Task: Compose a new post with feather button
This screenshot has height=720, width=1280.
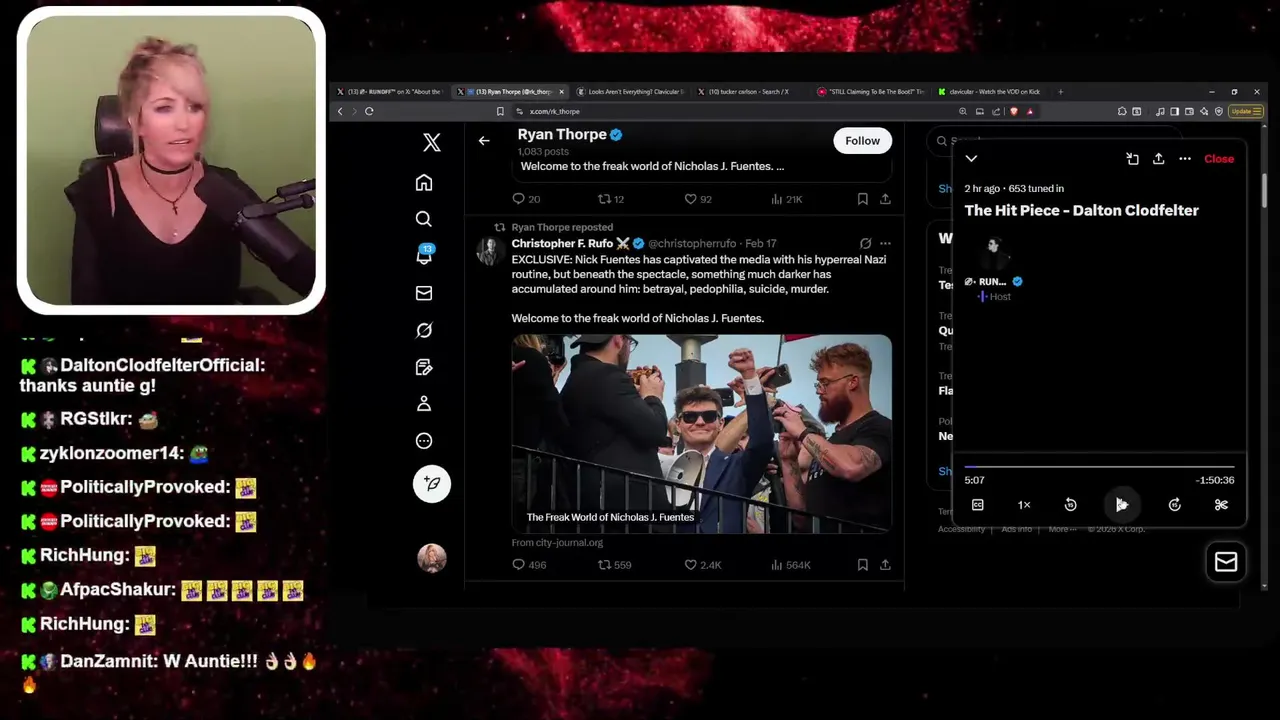Action: click(x=432, y=484)
